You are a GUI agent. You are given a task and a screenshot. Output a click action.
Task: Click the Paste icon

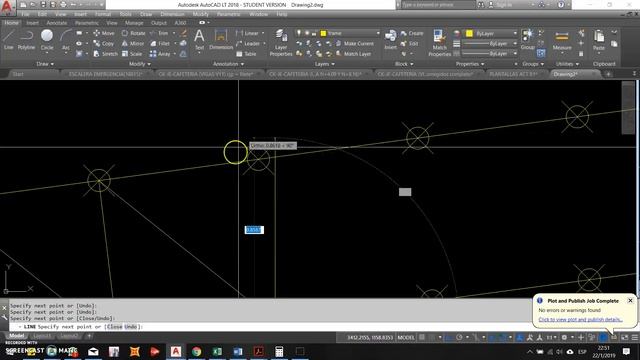[x=599, y=40]
